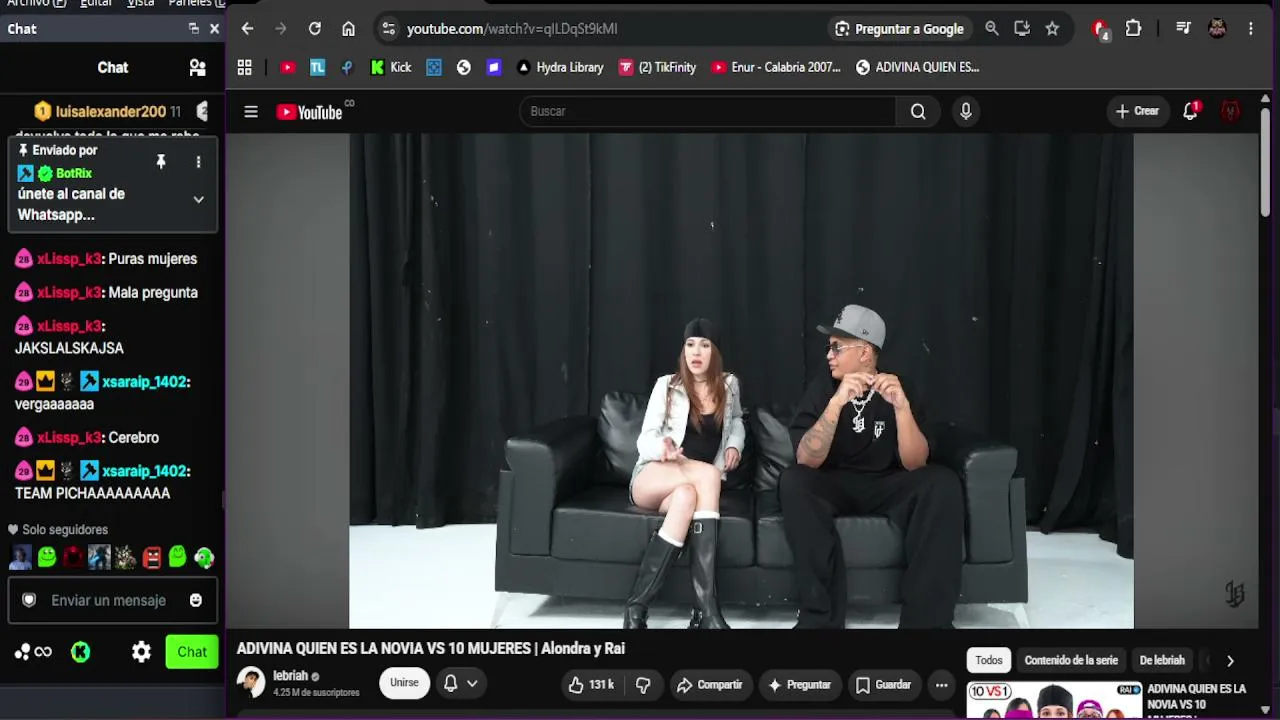Click the Preguntar a Google button
The image size is (1280, 720).
[899, 29]
